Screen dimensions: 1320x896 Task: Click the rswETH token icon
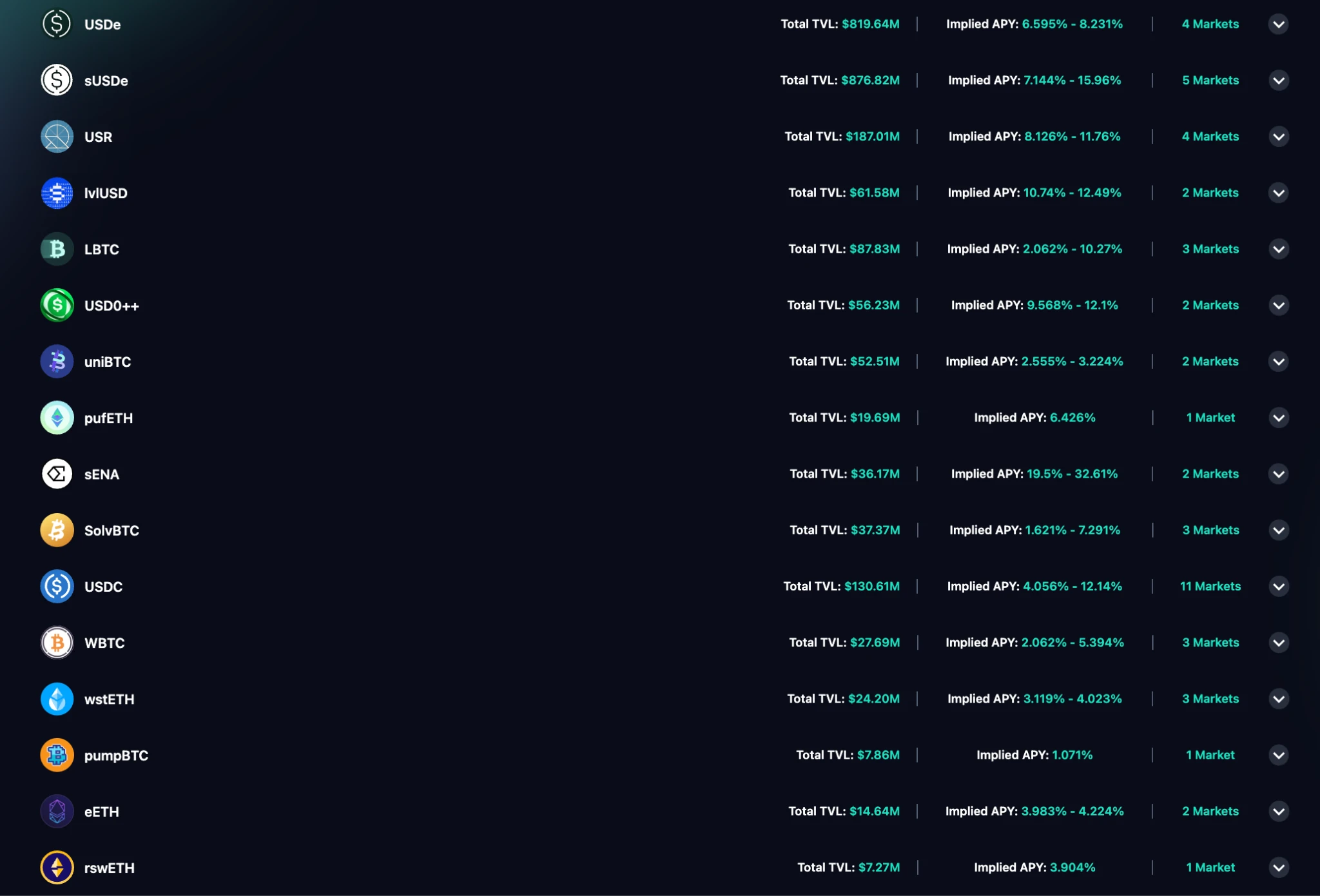point(57,868)
